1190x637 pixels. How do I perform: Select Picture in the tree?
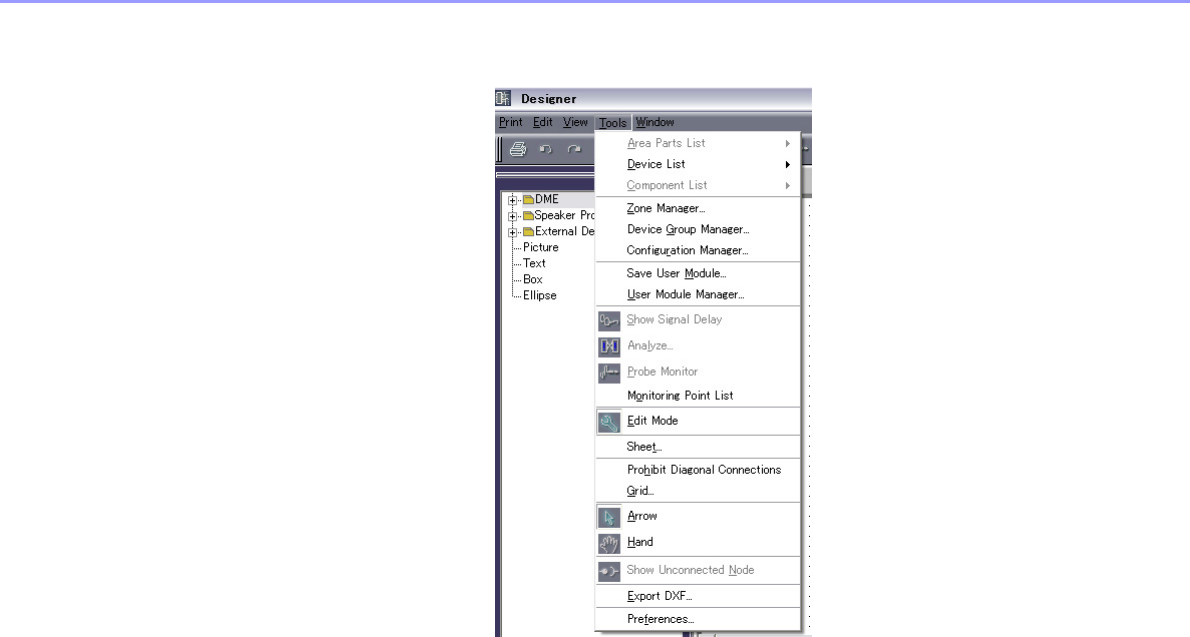click(540, 248)
